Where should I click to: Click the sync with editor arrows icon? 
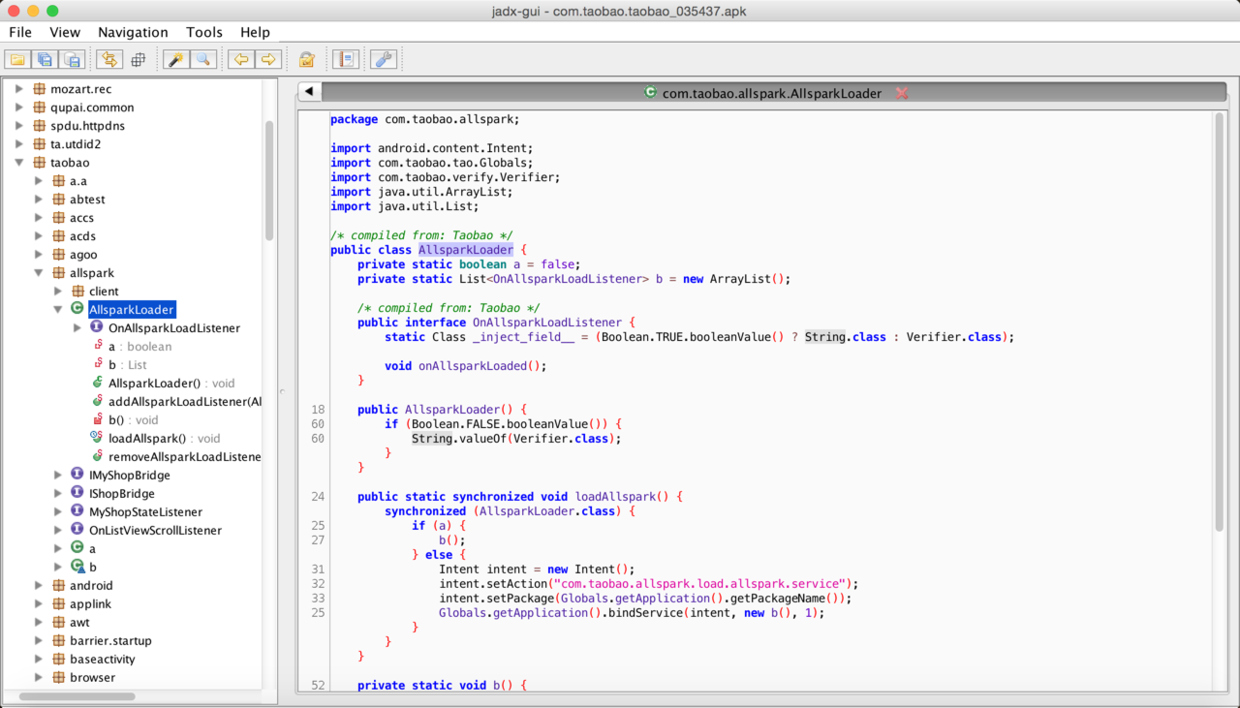pos(109,60)
